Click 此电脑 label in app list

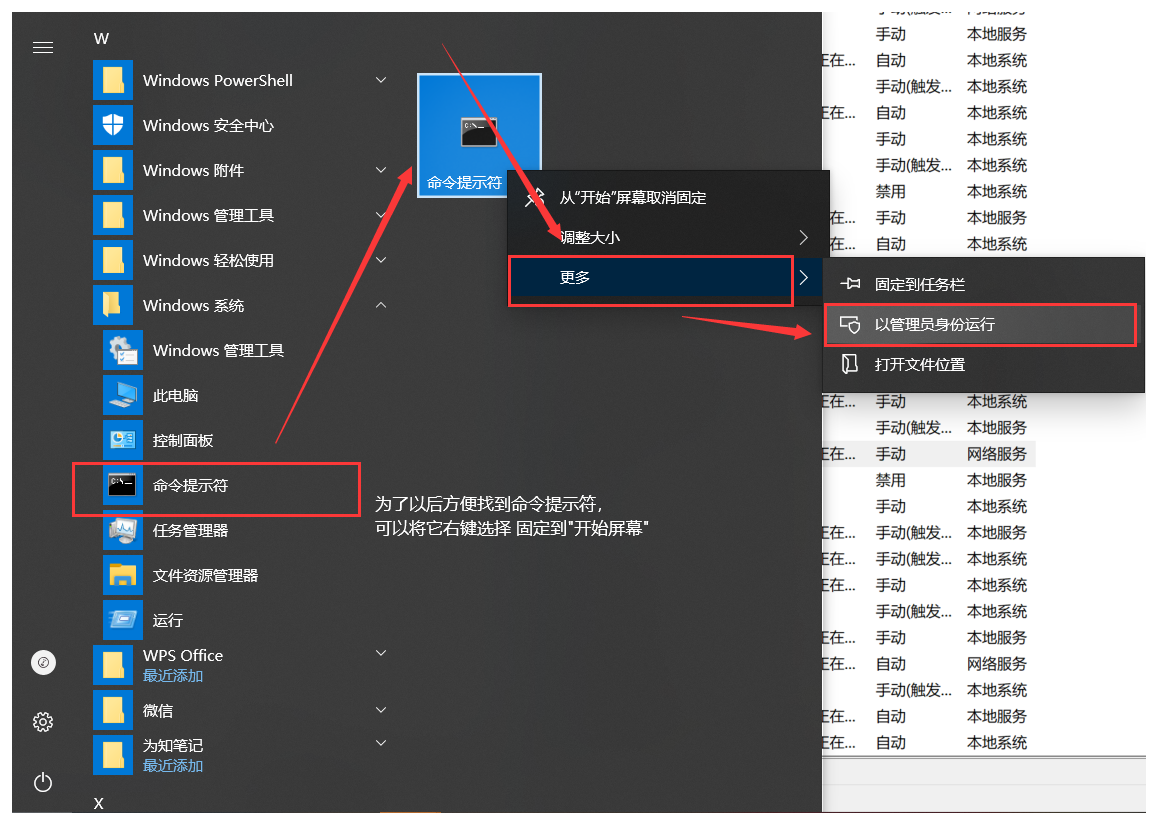(x=175, y=395)
